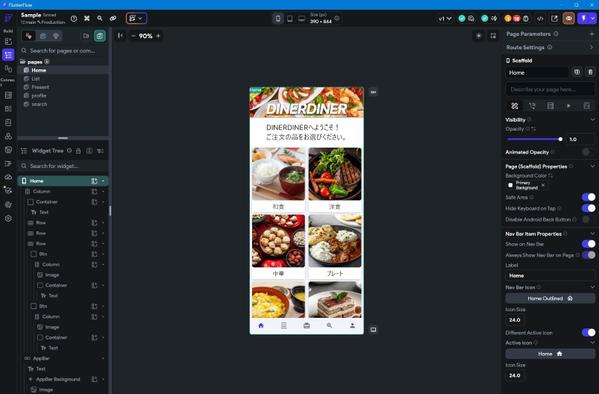
Task: Collapse the left panel with arrow icon
Action: pyautogui.click(x=120, y=36)
